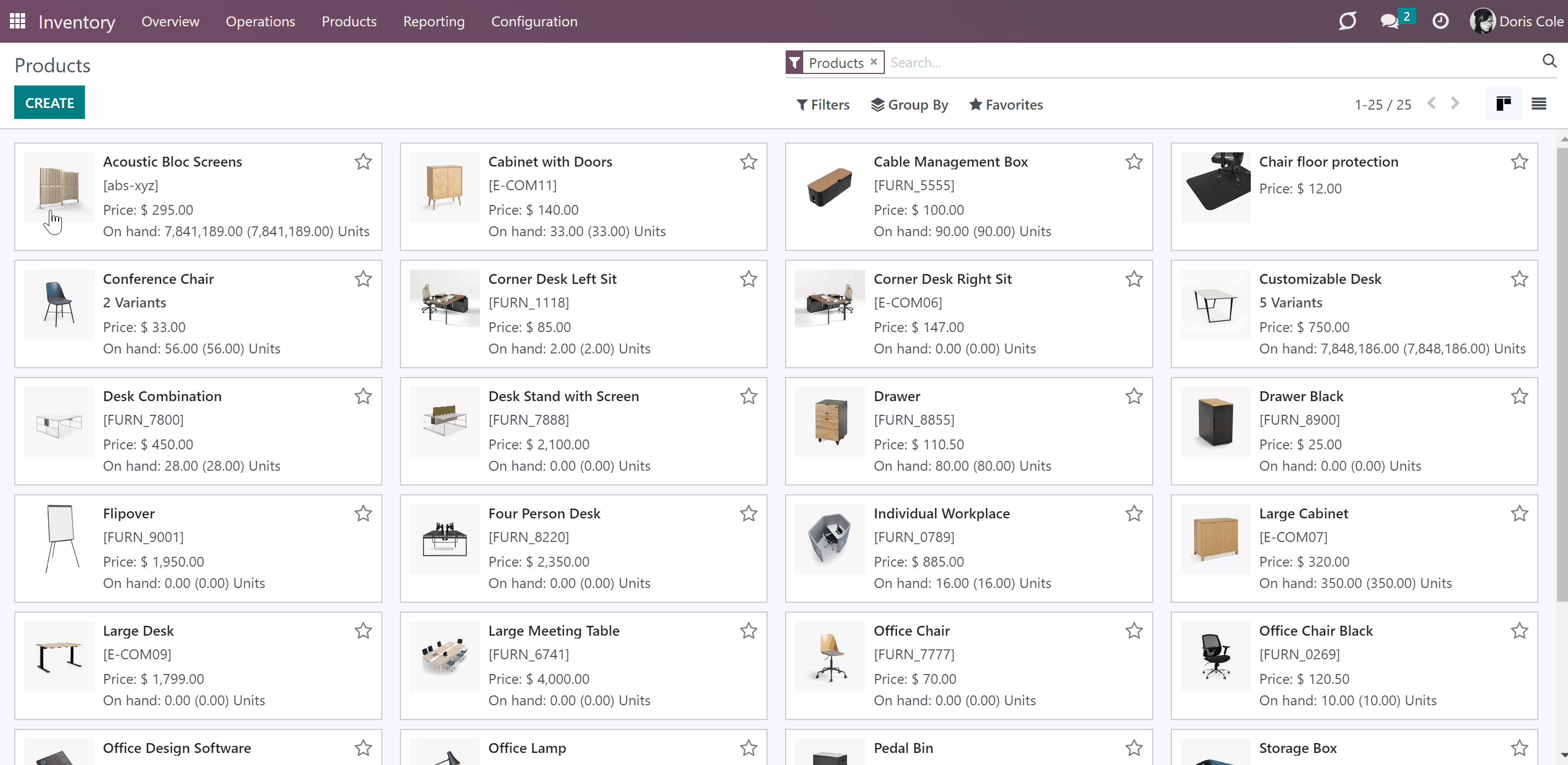Switch to List view icon
The image size is (1568, 765).
click(1539, 104)
